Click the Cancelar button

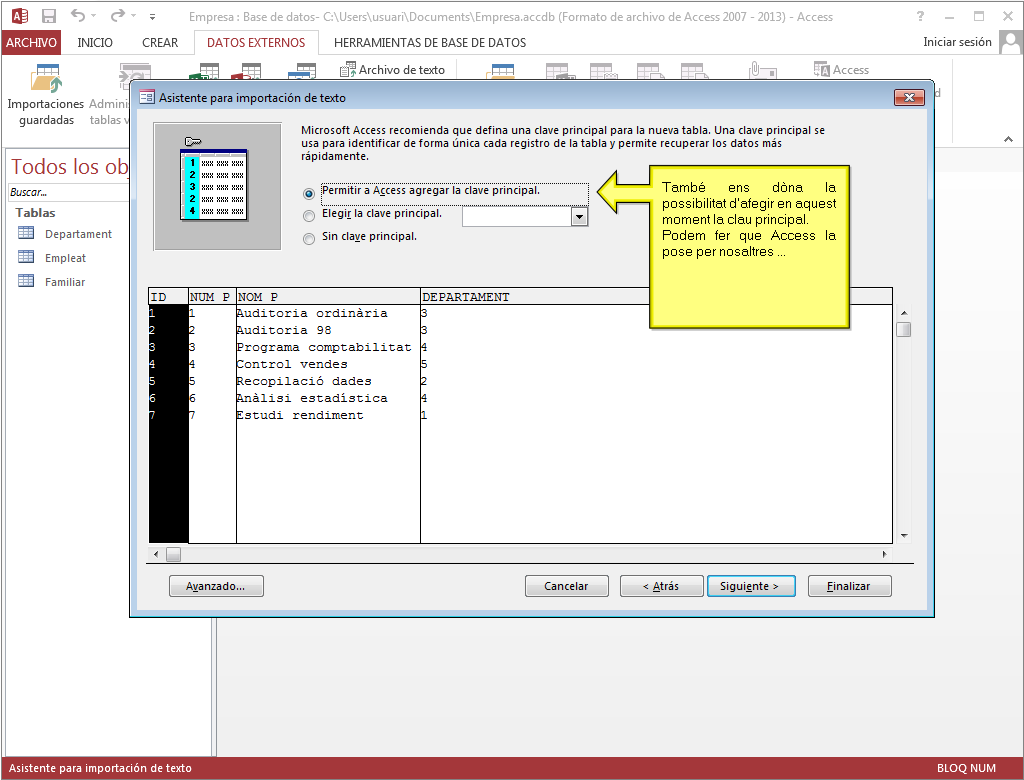click(x=566, y=586)
